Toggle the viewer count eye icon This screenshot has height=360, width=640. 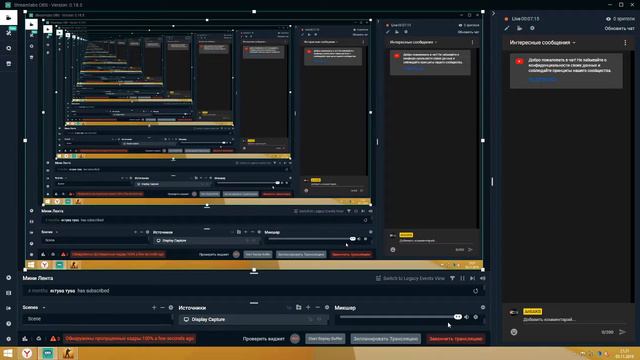pos(608,19)
